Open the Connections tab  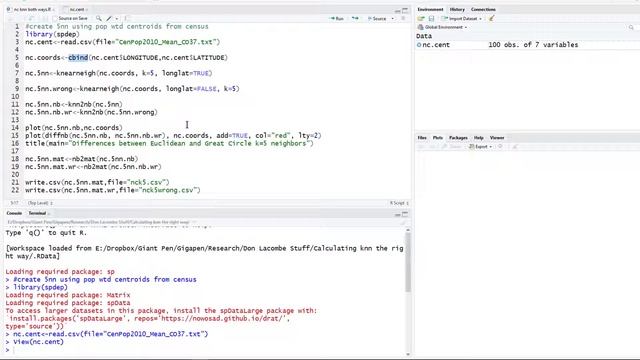pos(483,9)
